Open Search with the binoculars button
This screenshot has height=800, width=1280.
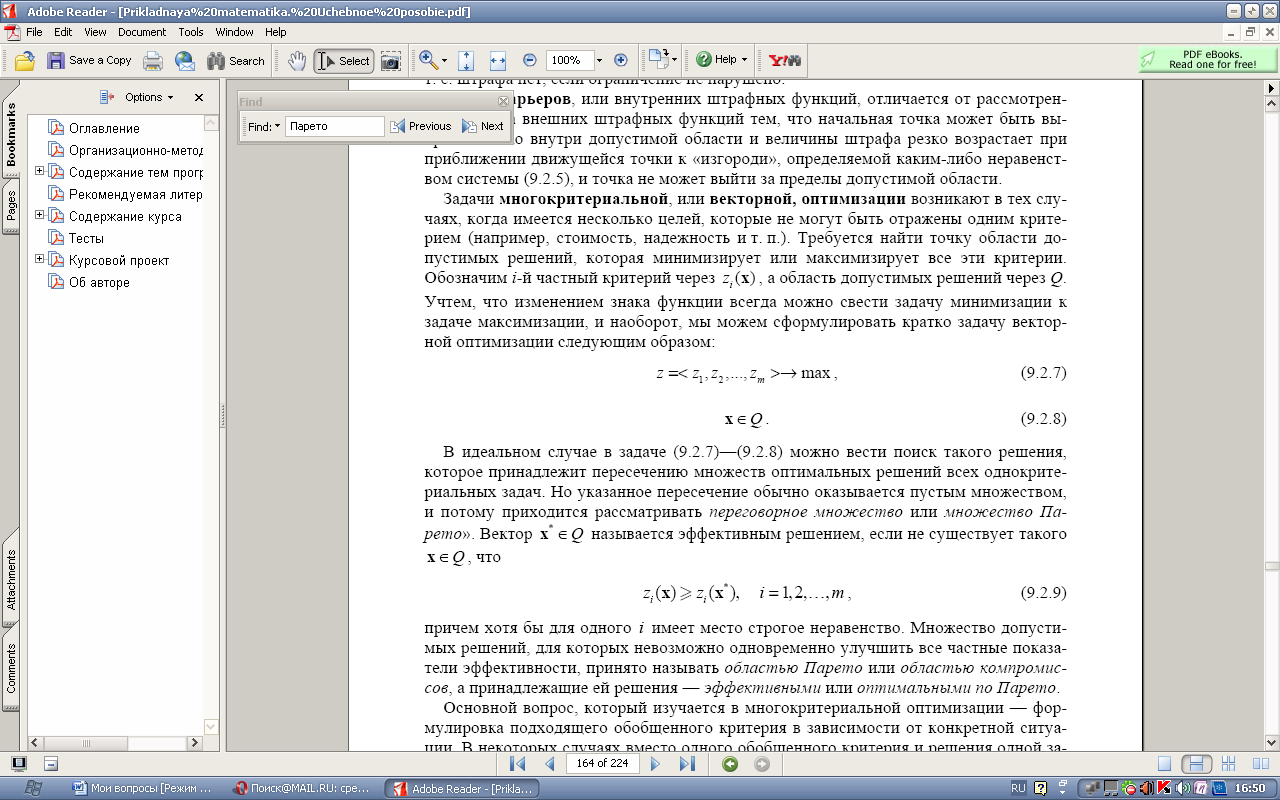[x=235, y=61]
